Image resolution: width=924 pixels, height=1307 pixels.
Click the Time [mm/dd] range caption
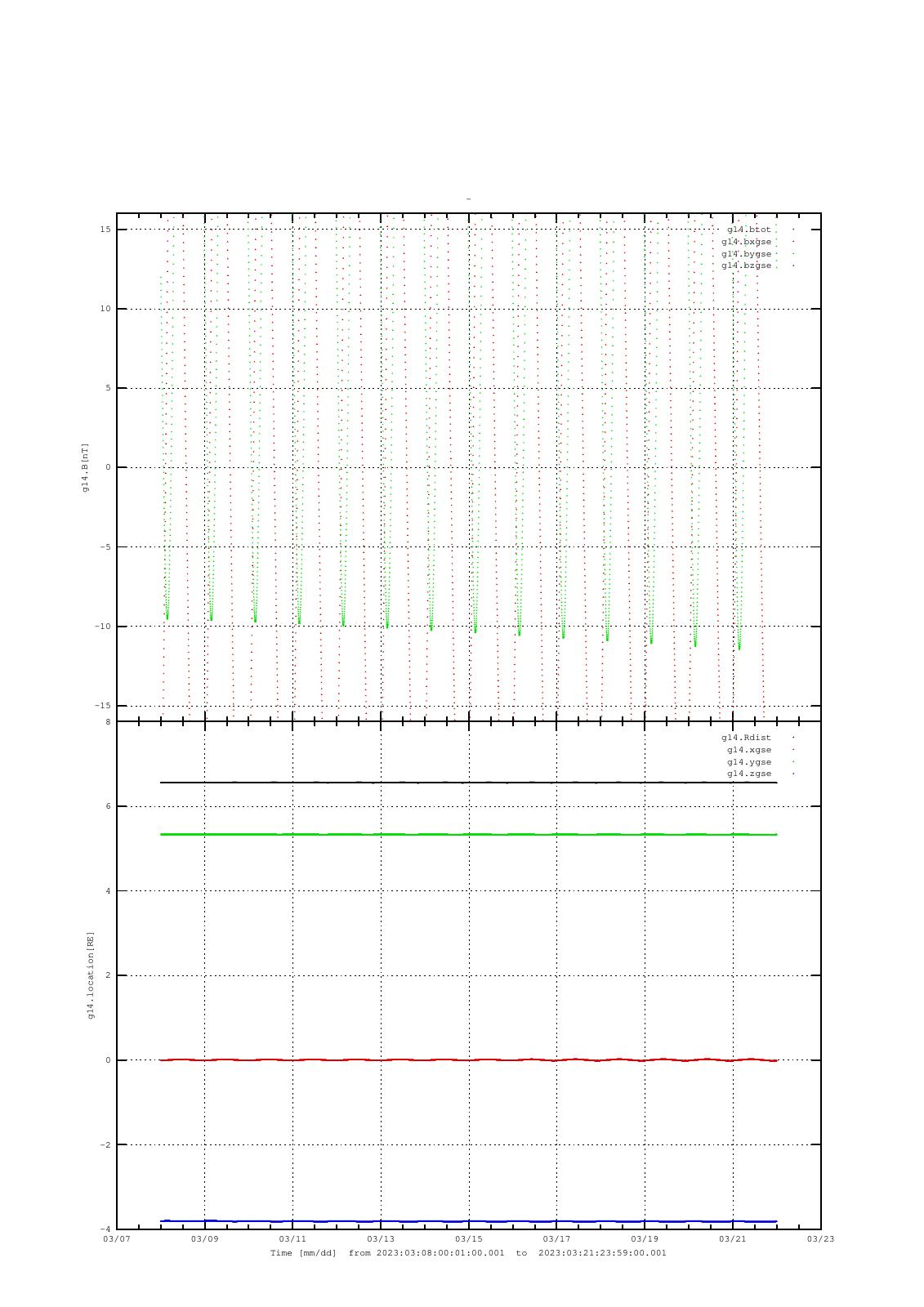pyautogui.click(x=468, y=1253)
